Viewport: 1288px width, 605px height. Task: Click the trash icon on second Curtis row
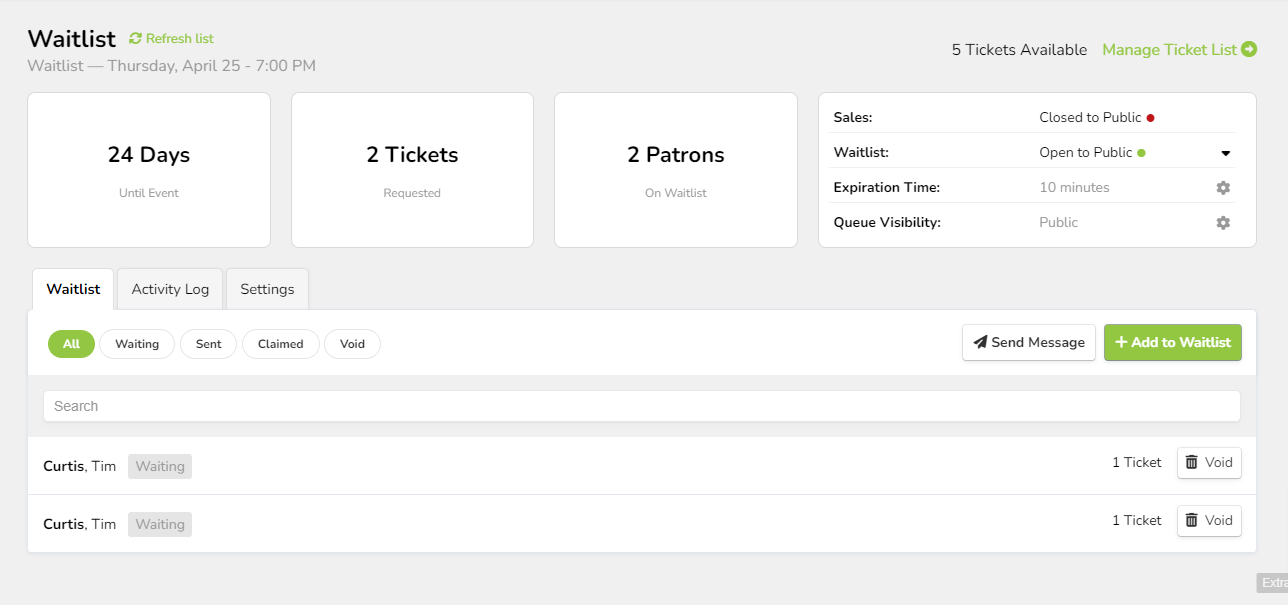(x=1192, y=520)
